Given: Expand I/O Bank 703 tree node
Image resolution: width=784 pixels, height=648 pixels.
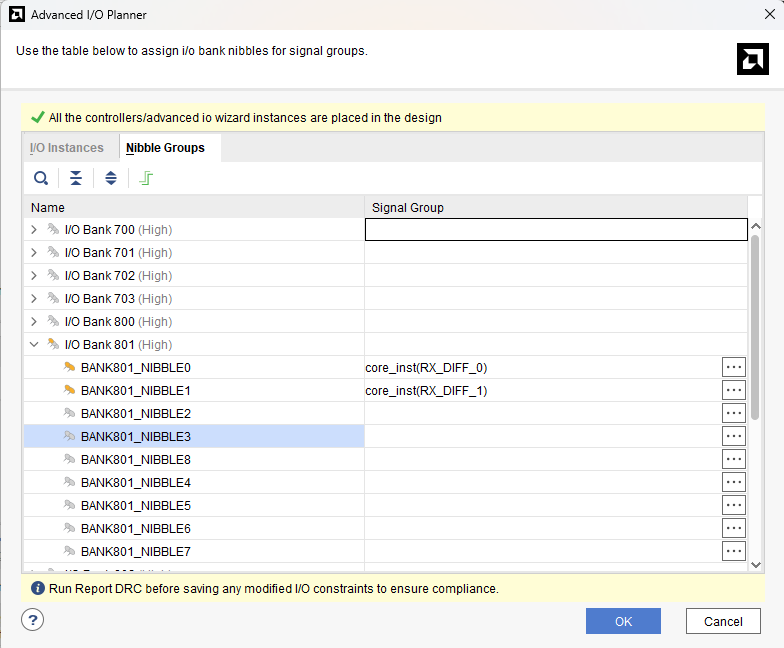Looking at the screenshot, I should coord(34,298).
